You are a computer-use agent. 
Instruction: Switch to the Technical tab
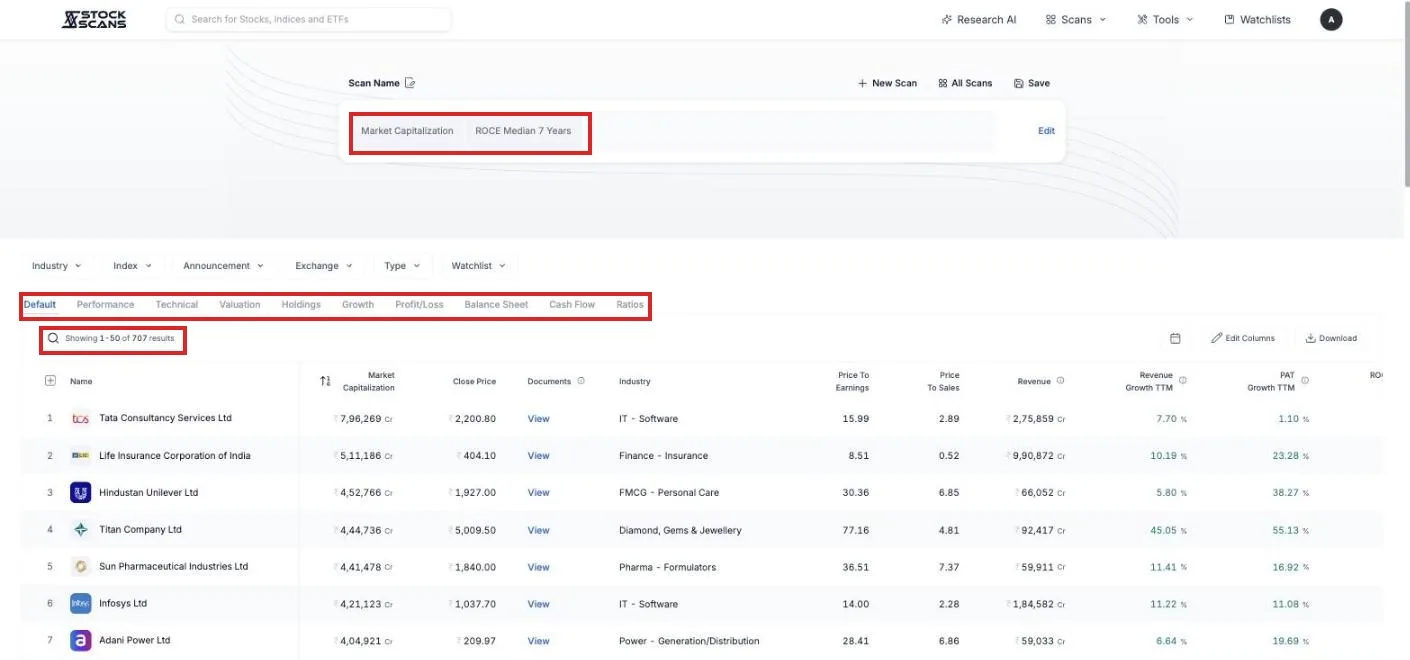[177, 304]
